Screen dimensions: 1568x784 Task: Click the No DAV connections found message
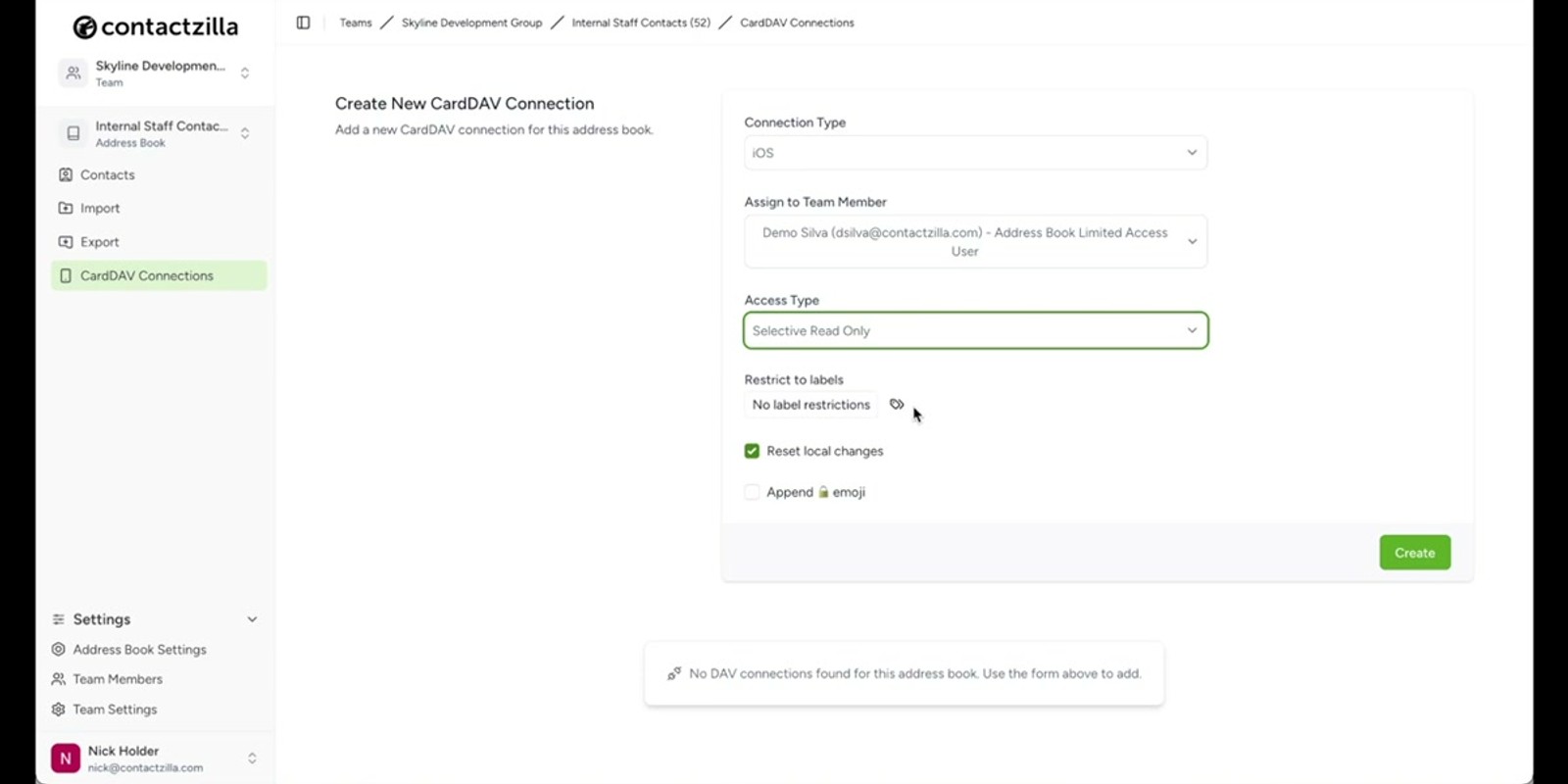[x=915, y=673]
